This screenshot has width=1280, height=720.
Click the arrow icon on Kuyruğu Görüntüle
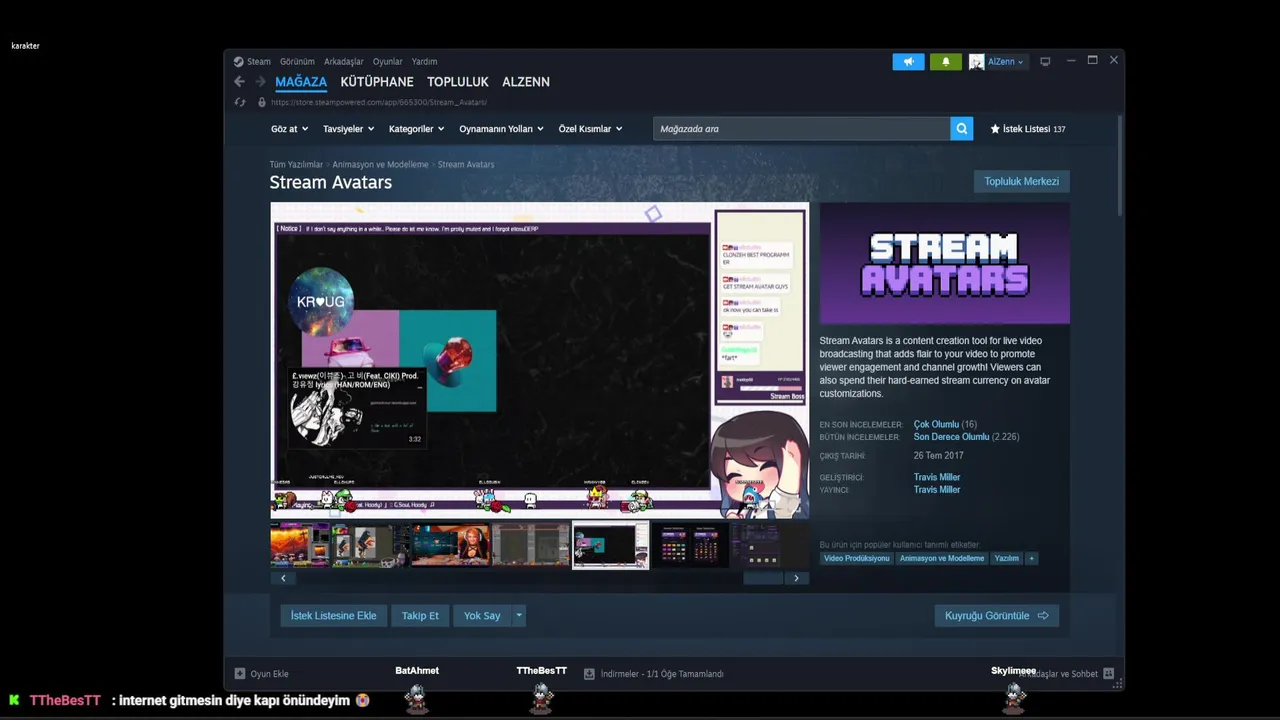(1043, 616)
